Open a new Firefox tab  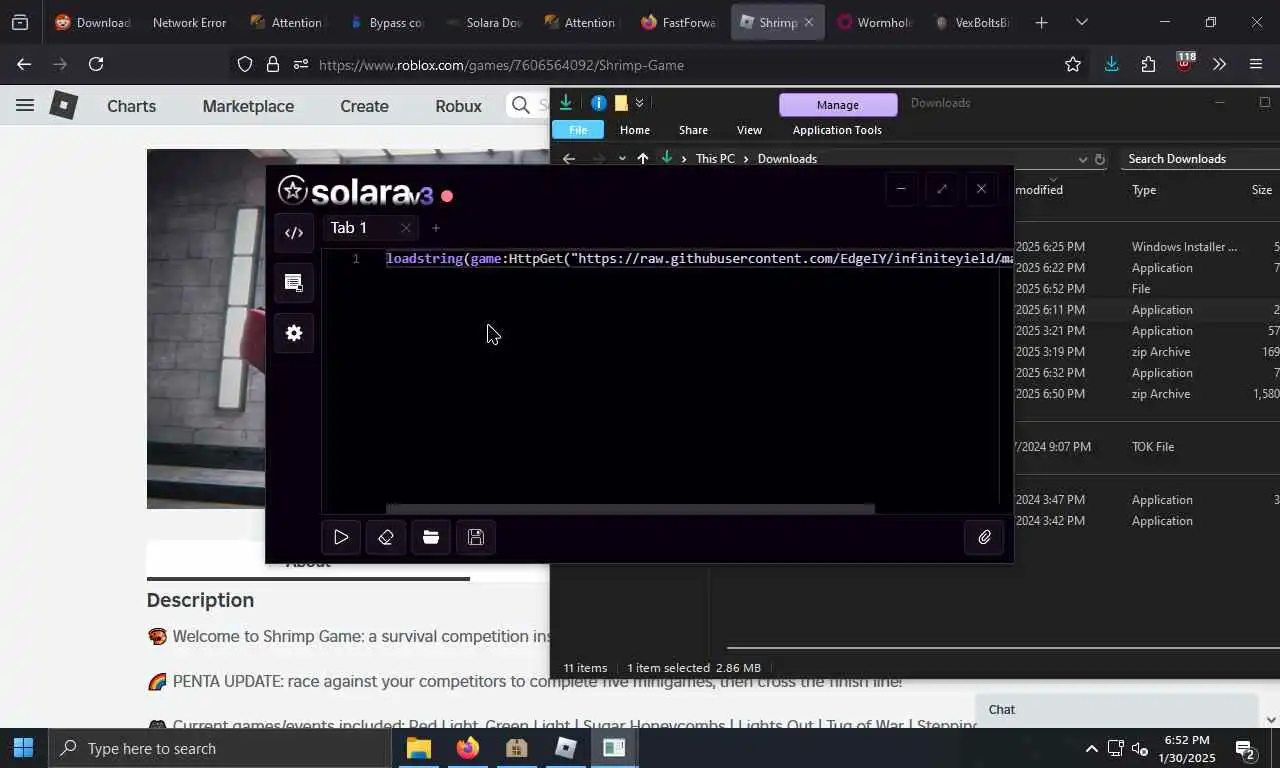tap(1041, 22)
